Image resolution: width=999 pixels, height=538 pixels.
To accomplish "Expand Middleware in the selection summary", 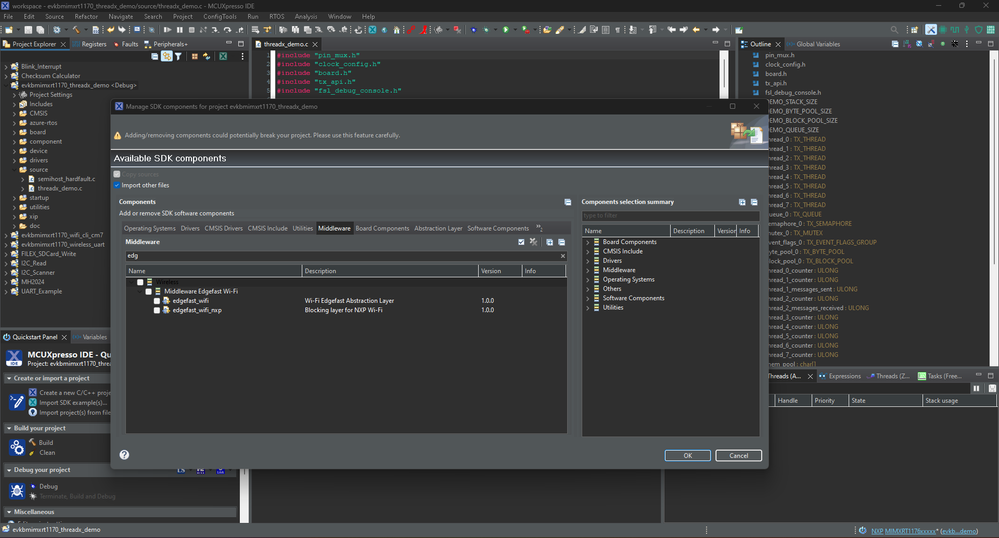I will point(587,270).
